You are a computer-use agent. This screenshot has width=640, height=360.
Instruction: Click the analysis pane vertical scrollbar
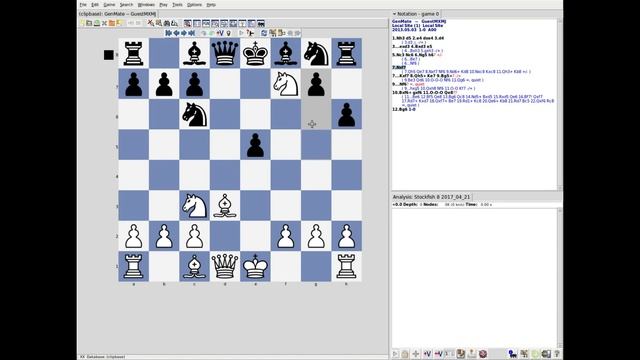pos(560,278)
